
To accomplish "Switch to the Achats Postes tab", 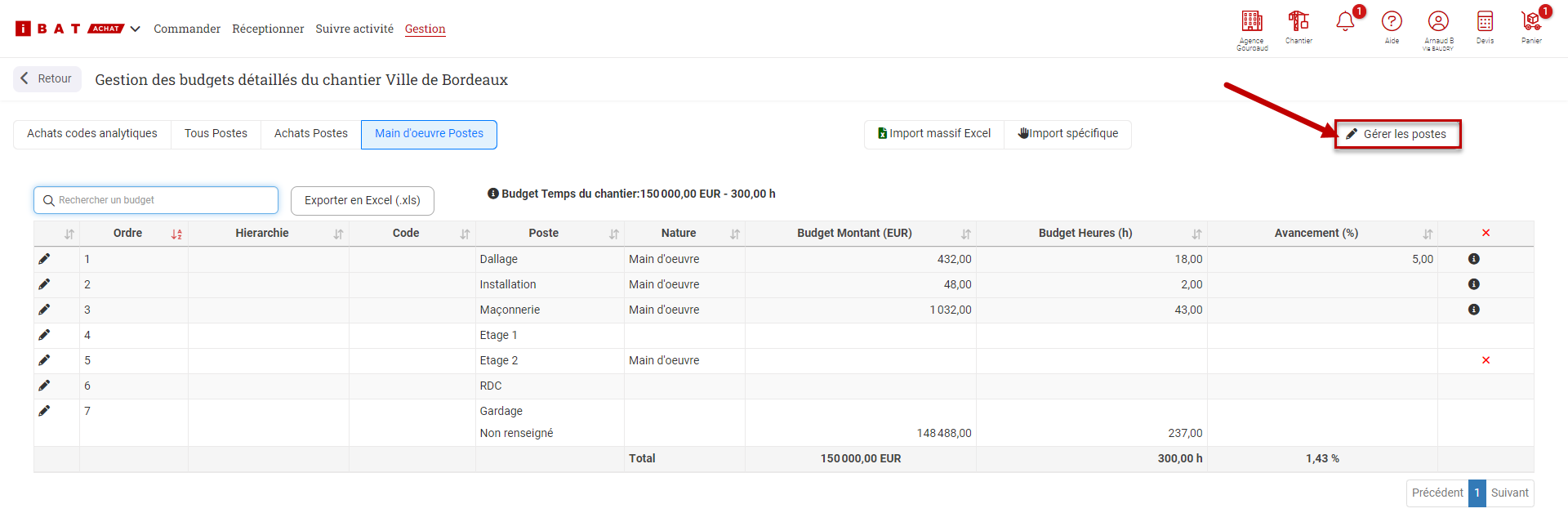I will point(310,134).
